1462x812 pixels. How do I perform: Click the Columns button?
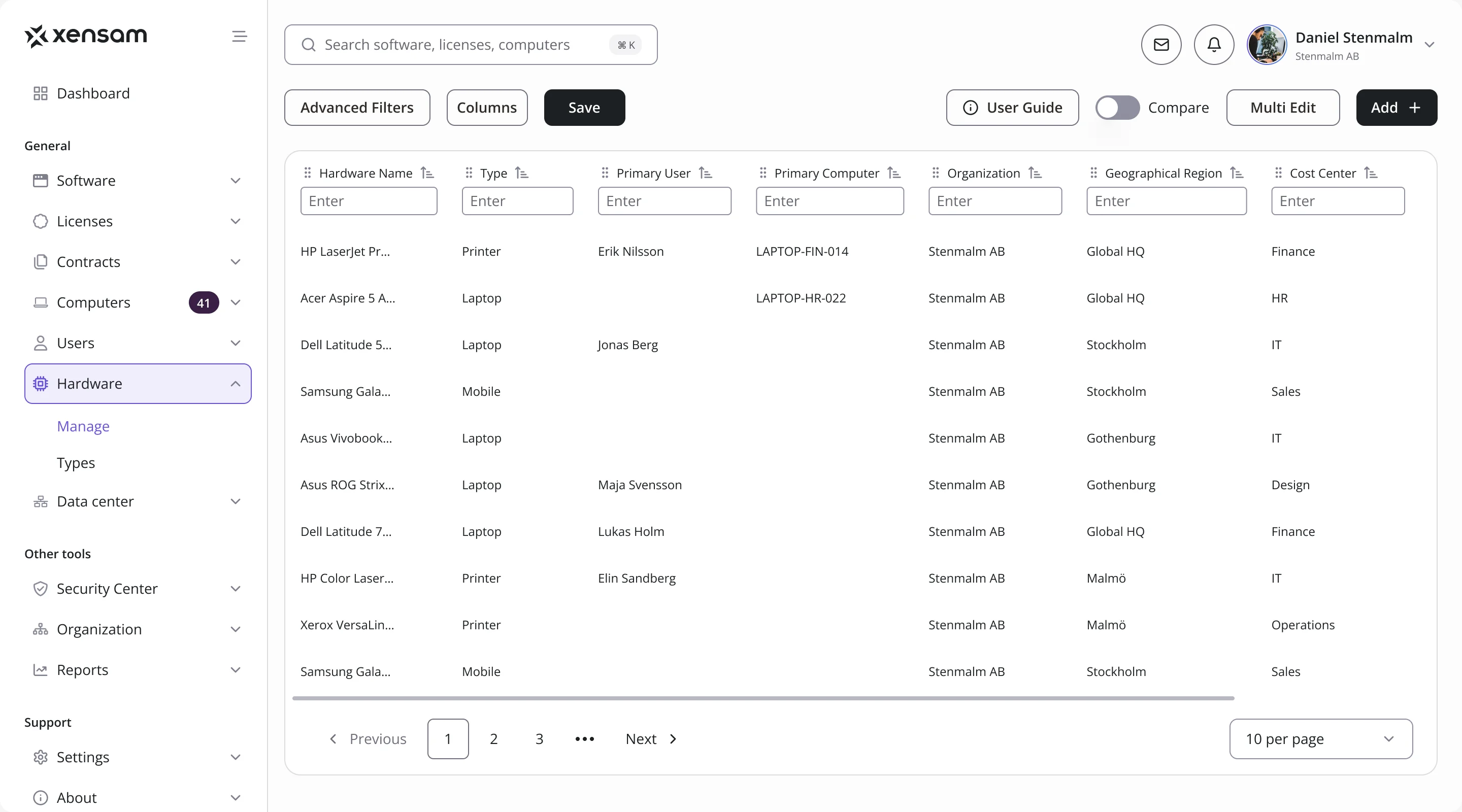click(x=487, y=107)
